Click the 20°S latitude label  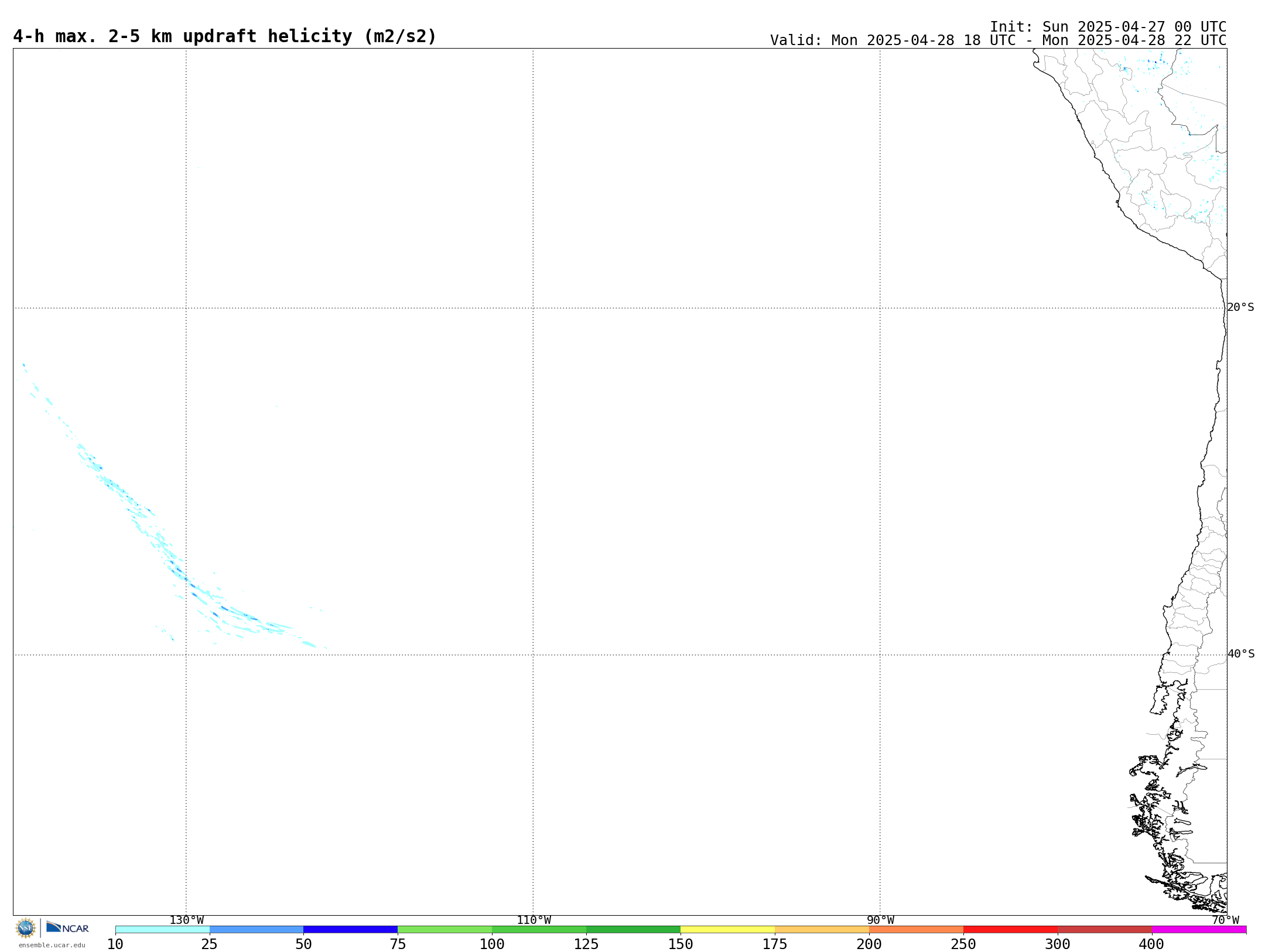click(1240, 307)
